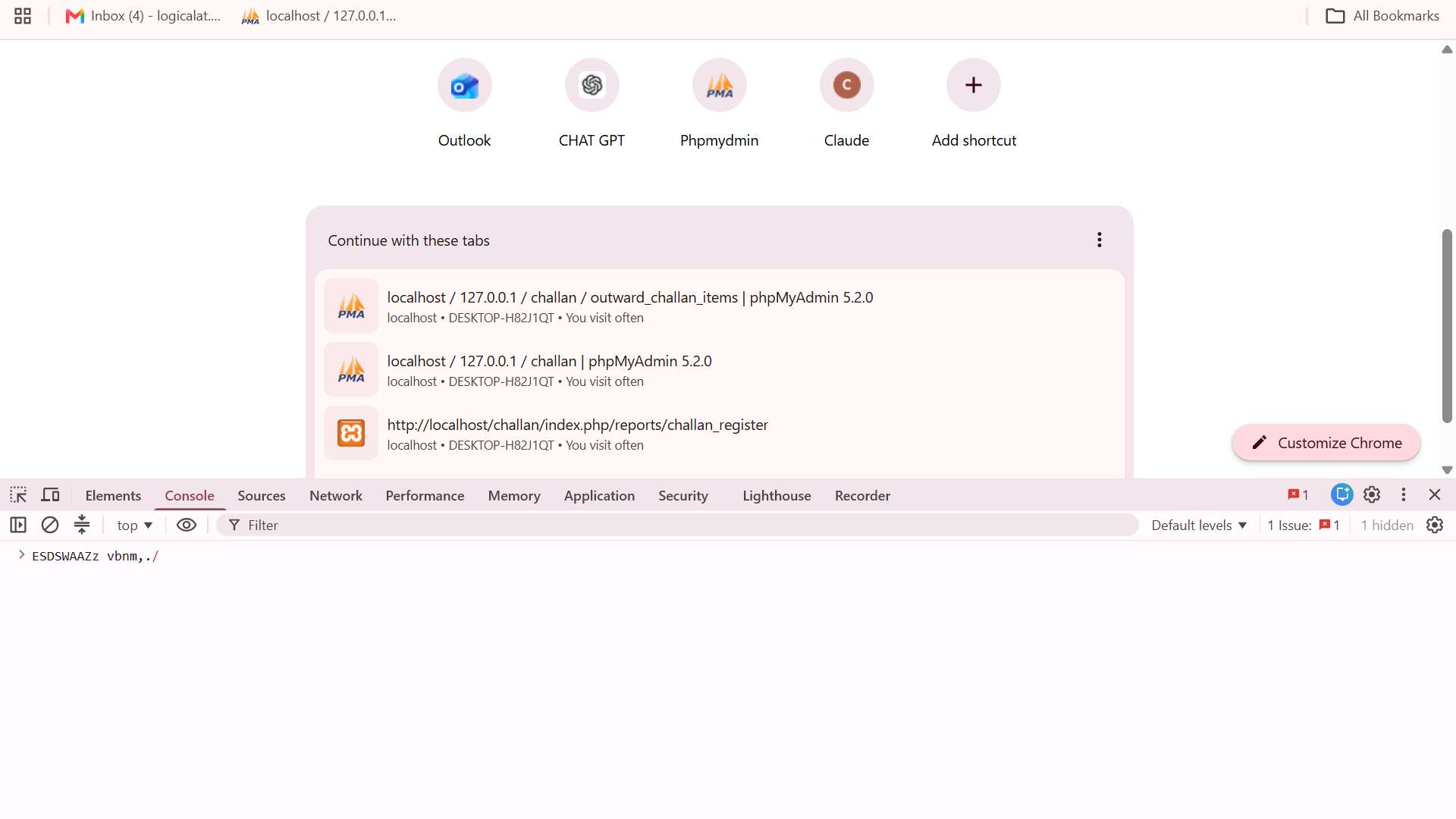Open DevTools settings gear in tab bar
This screenshot has height=819, width=1456.
1372,494
